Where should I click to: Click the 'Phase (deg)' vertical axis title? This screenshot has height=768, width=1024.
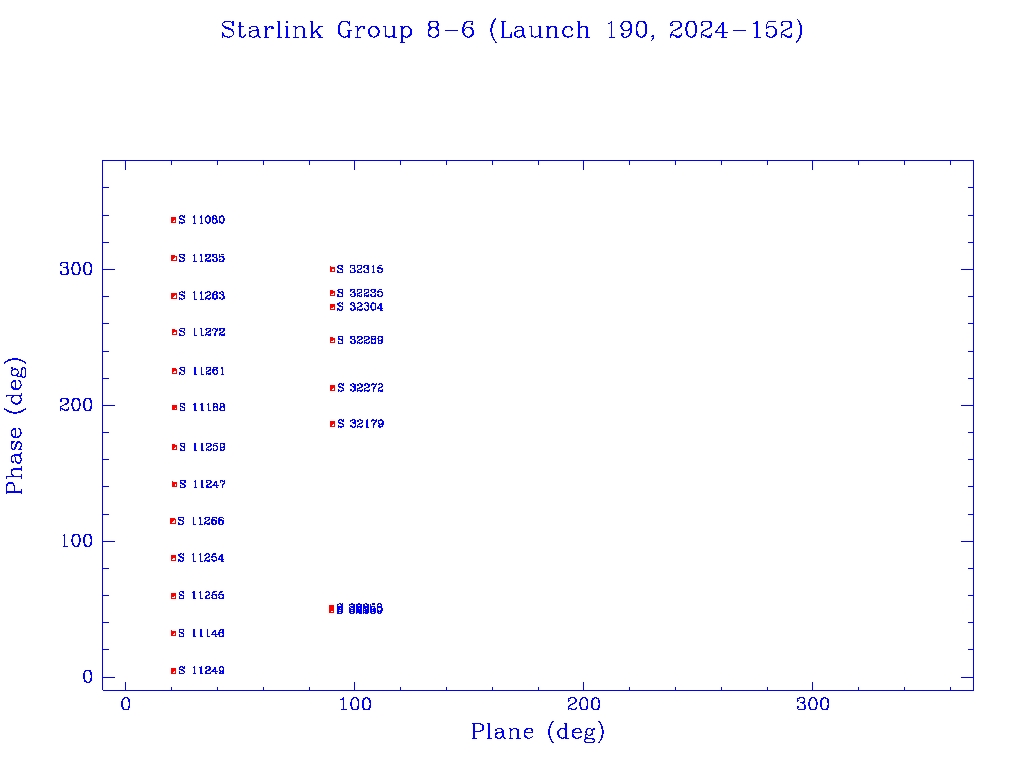click(x=15, y=426)
